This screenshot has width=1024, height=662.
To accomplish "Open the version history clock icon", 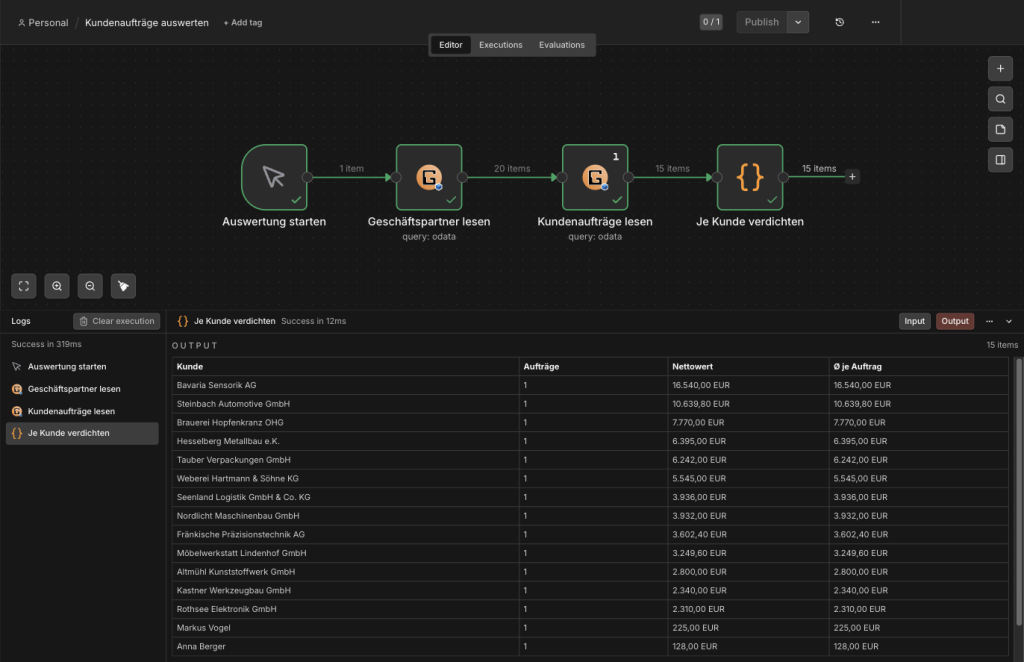I will click(839, 22).
